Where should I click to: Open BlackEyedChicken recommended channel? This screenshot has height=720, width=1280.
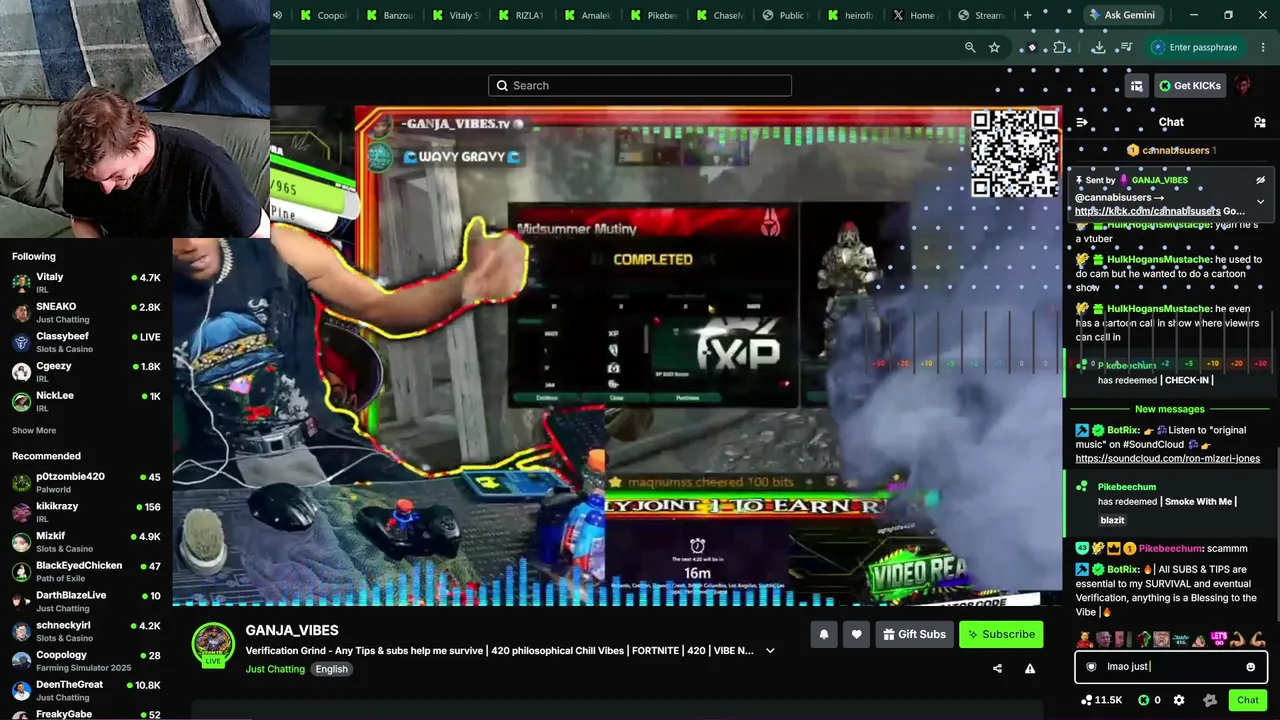(86, 571)
